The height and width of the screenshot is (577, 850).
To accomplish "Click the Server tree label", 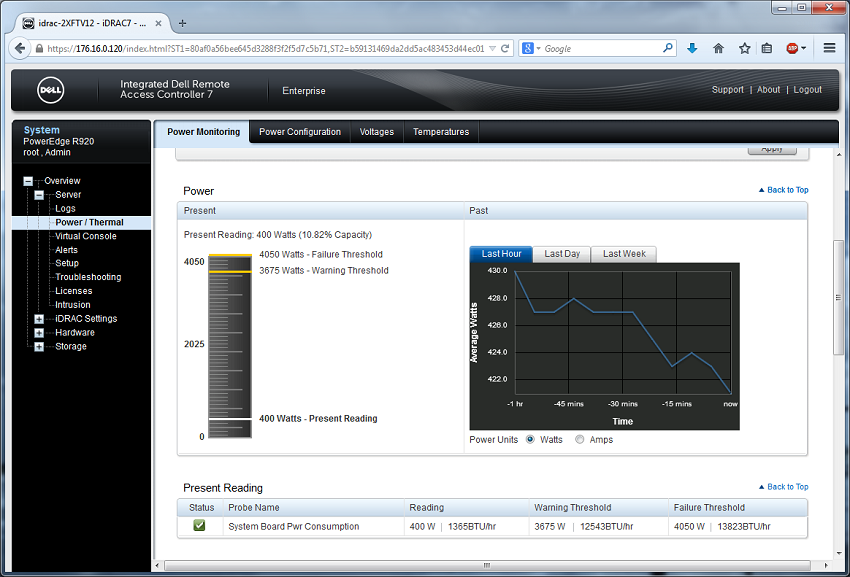I will point(68,195).
